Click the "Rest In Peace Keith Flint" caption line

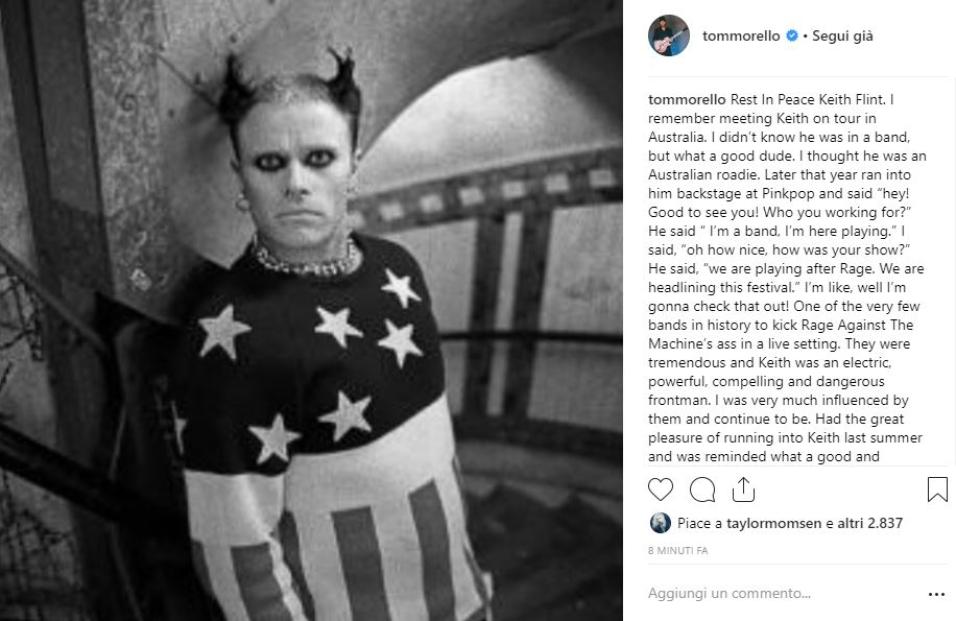point(807,99)
